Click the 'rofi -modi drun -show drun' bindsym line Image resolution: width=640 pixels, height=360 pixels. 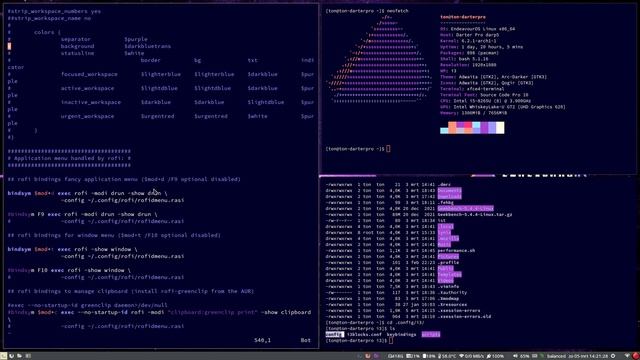coord(87,193)
